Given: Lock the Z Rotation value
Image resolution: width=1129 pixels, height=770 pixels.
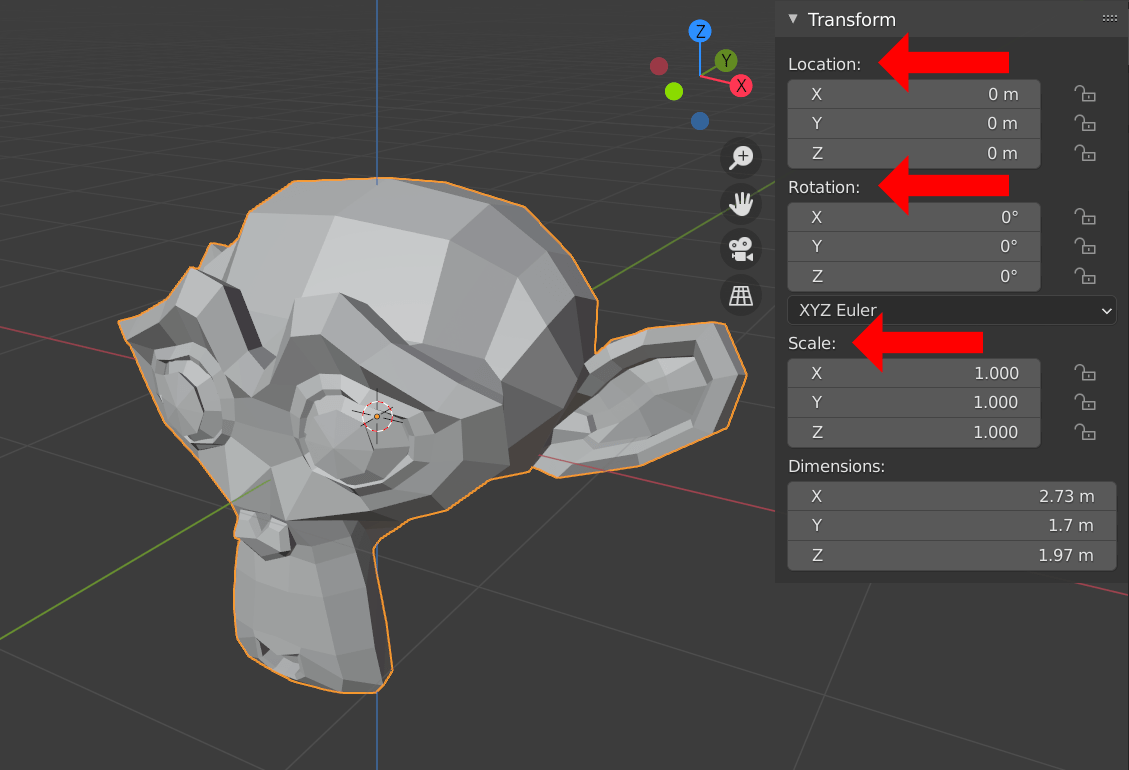Looking at the screenshot, I should pos(1085,277).
